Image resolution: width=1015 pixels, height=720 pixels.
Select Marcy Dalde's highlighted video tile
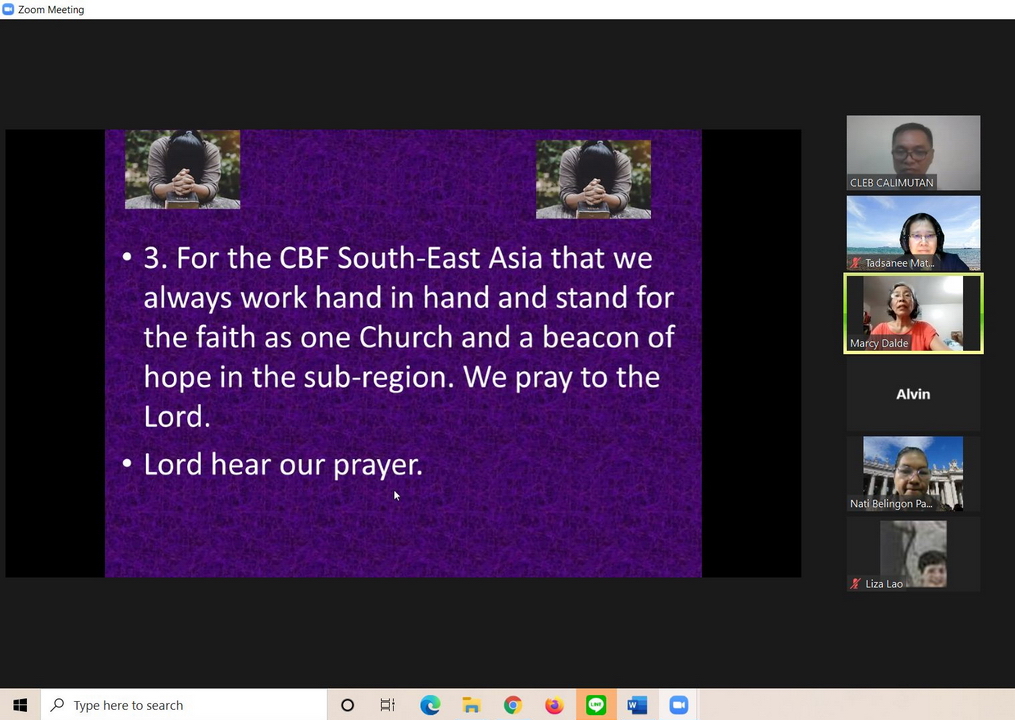click(913, 313)
